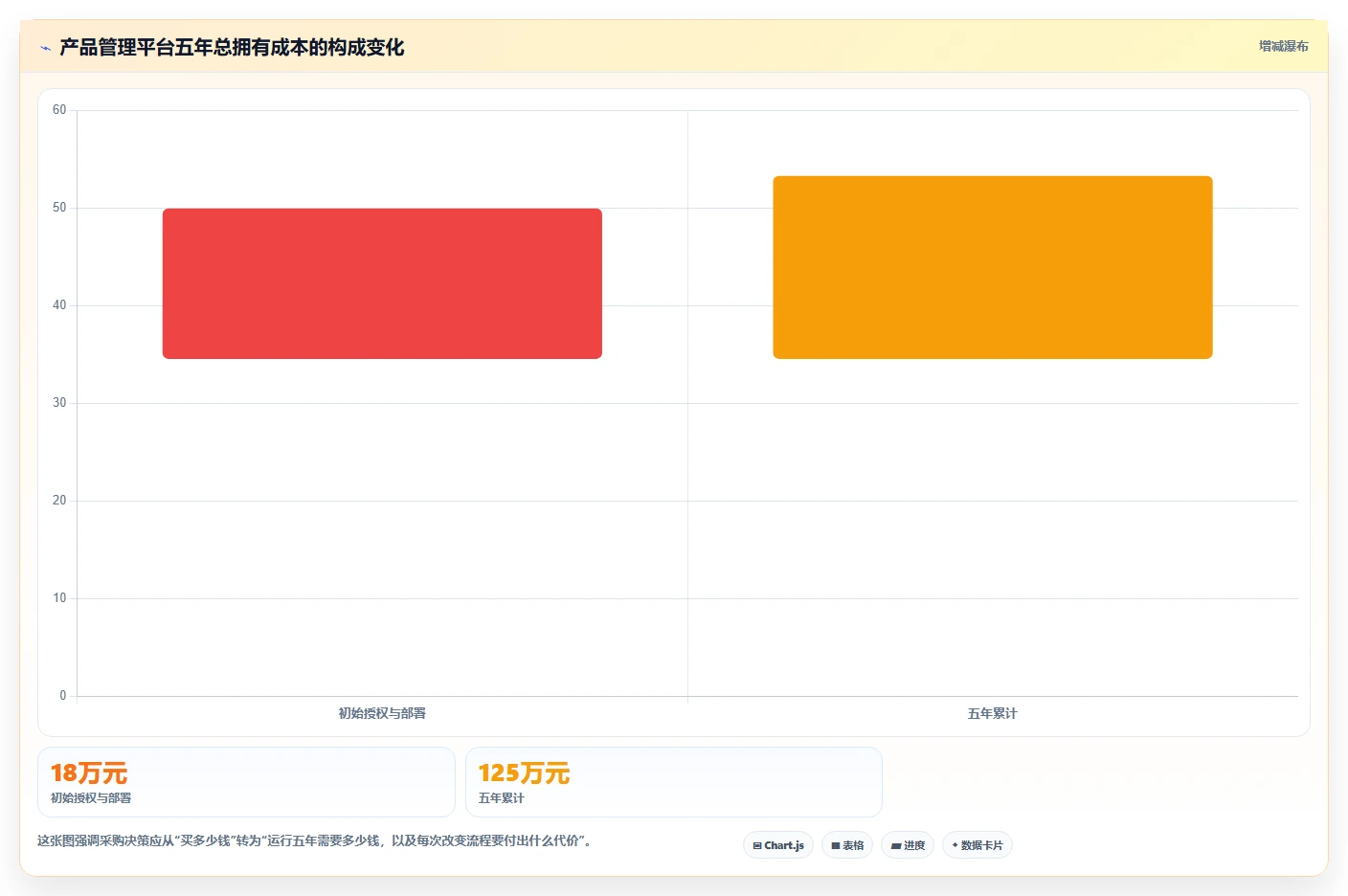This screenshot has width=1348, height=896.
Task: Click the orange 五年累计 bar
Action: 993,267
